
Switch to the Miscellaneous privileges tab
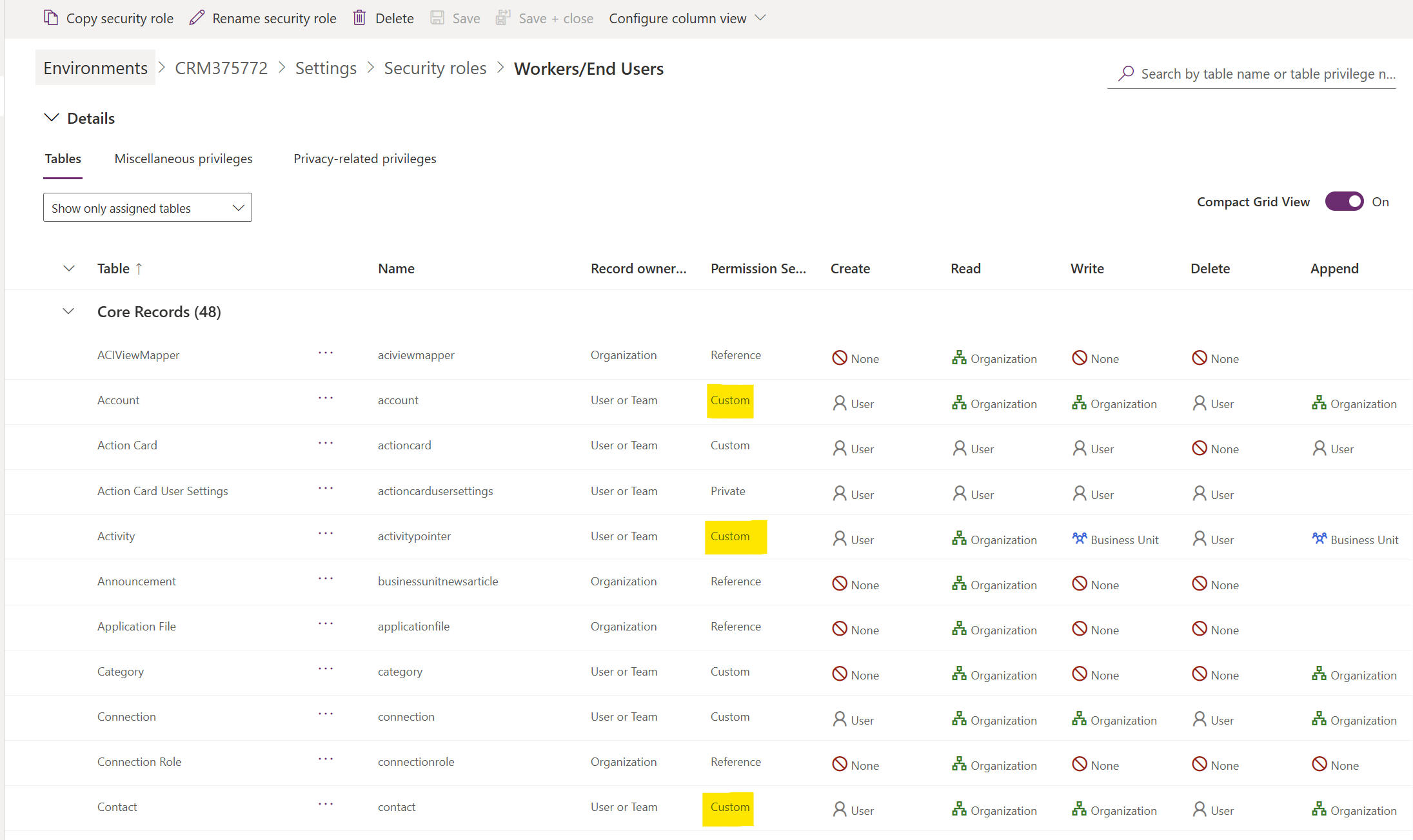(x=183, y=159)
